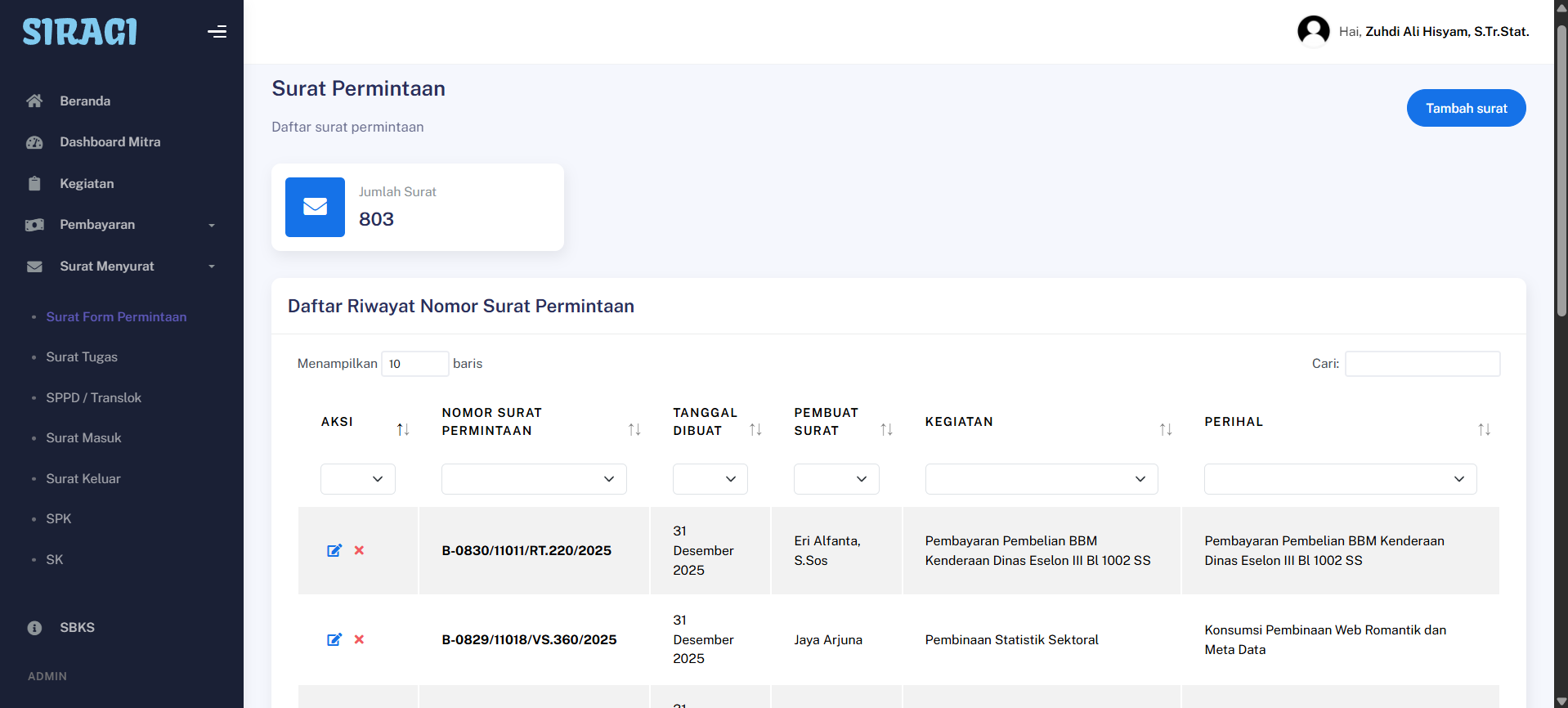Click the Cari search input field
Image resolution: width=1568 pixels, height=708 pixels.
1422,364
